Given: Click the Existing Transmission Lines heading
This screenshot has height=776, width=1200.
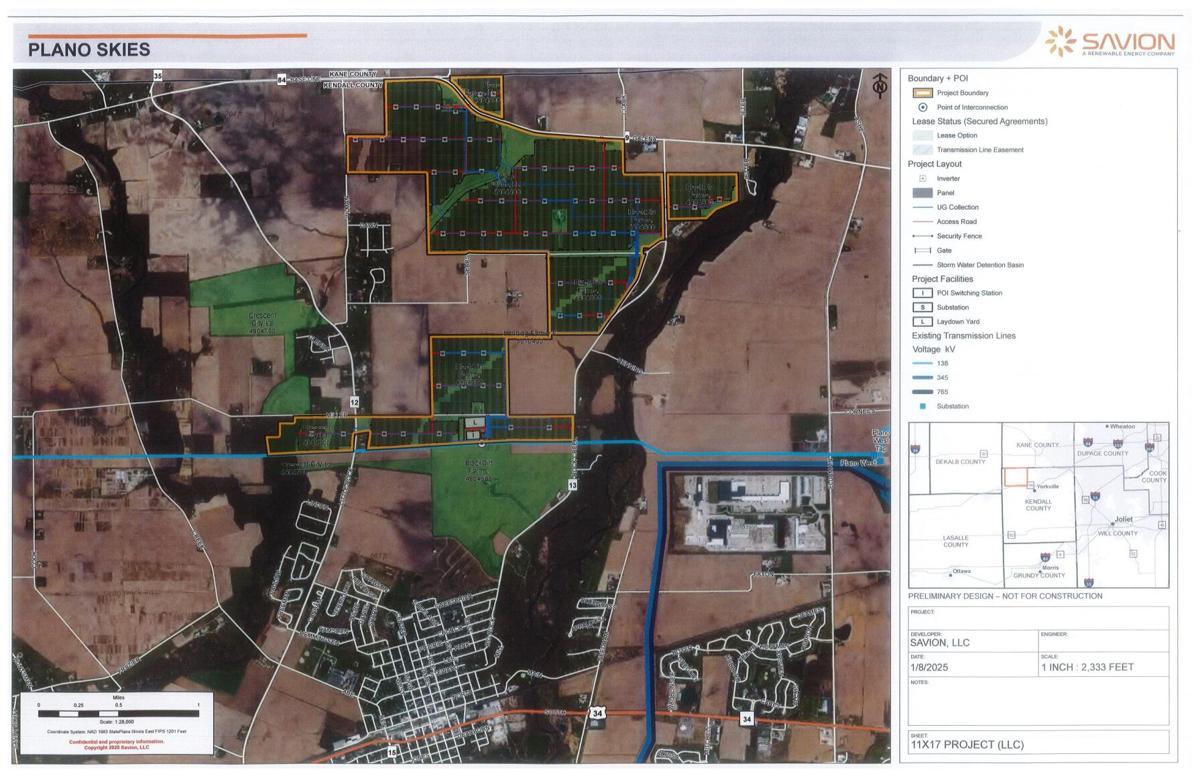Looking at the screenshot, I should point(964,336).
